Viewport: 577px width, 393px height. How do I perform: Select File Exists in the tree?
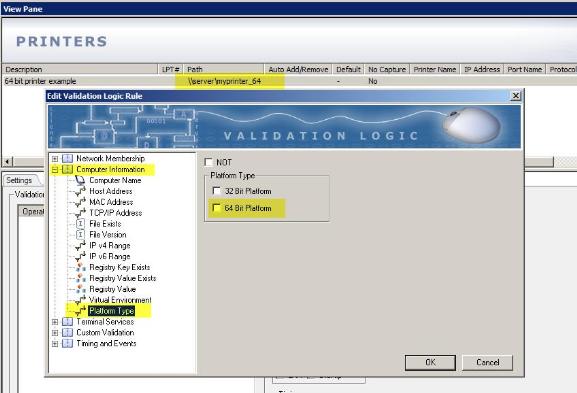point(105,224)
